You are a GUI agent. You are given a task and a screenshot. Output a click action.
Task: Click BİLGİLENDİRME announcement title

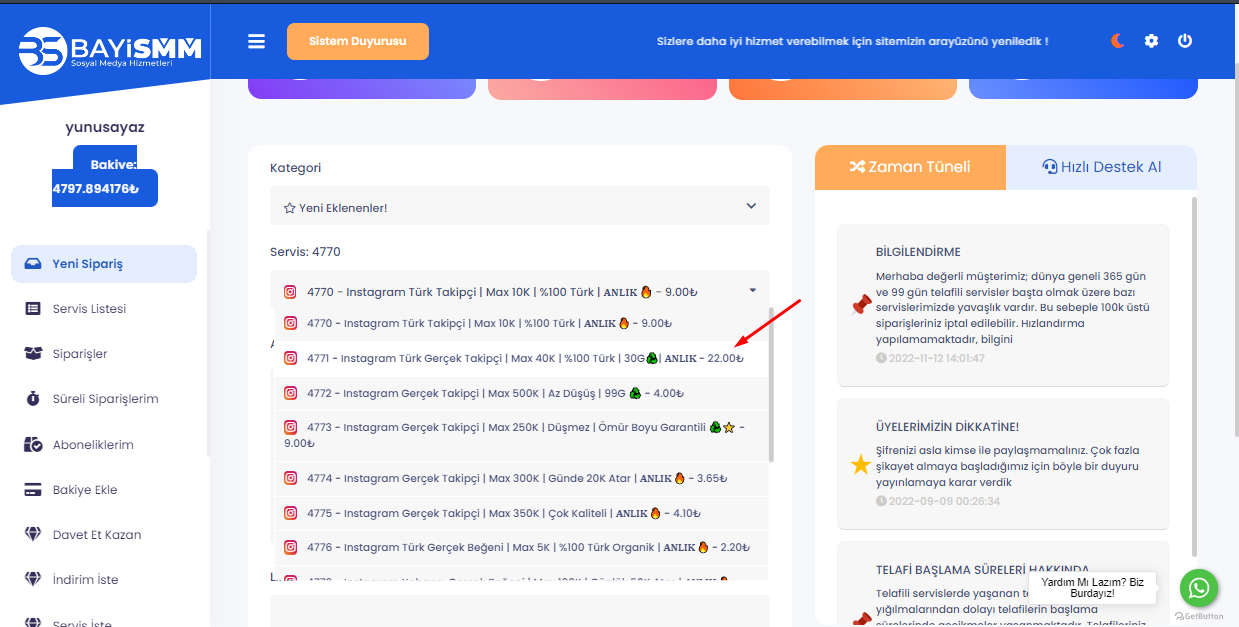coord(918,252)
